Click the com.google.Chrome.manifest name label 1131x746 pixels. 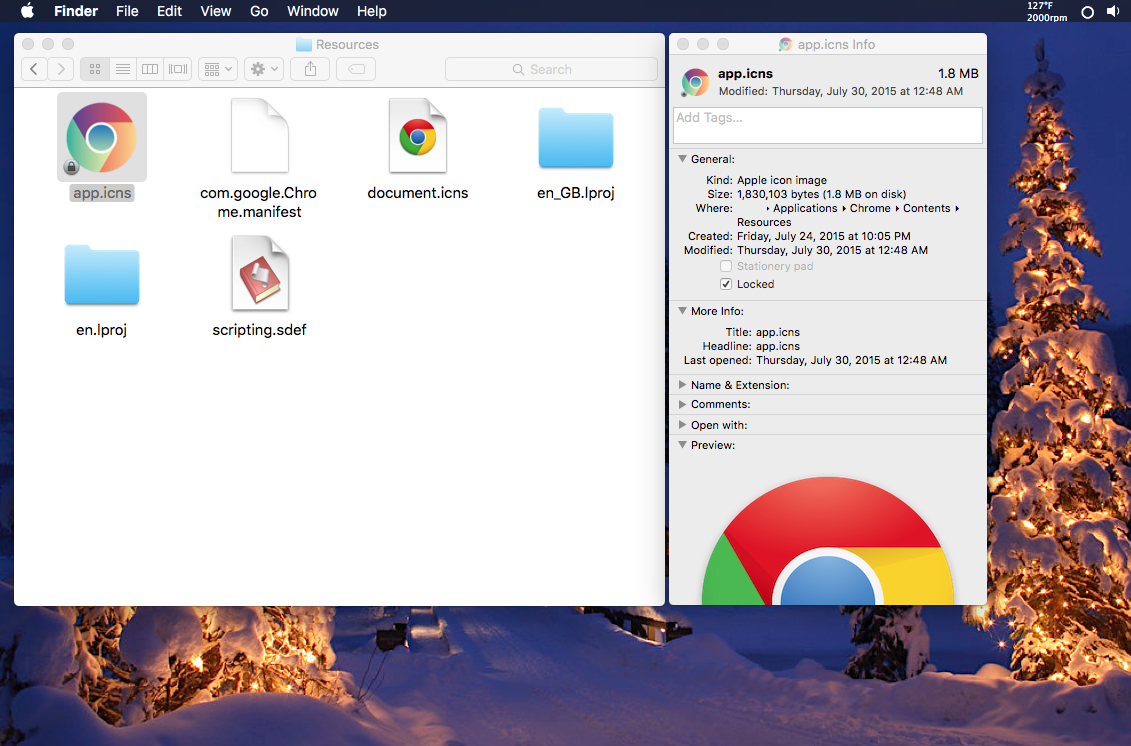pyautogui.click(x=259, y=202)
